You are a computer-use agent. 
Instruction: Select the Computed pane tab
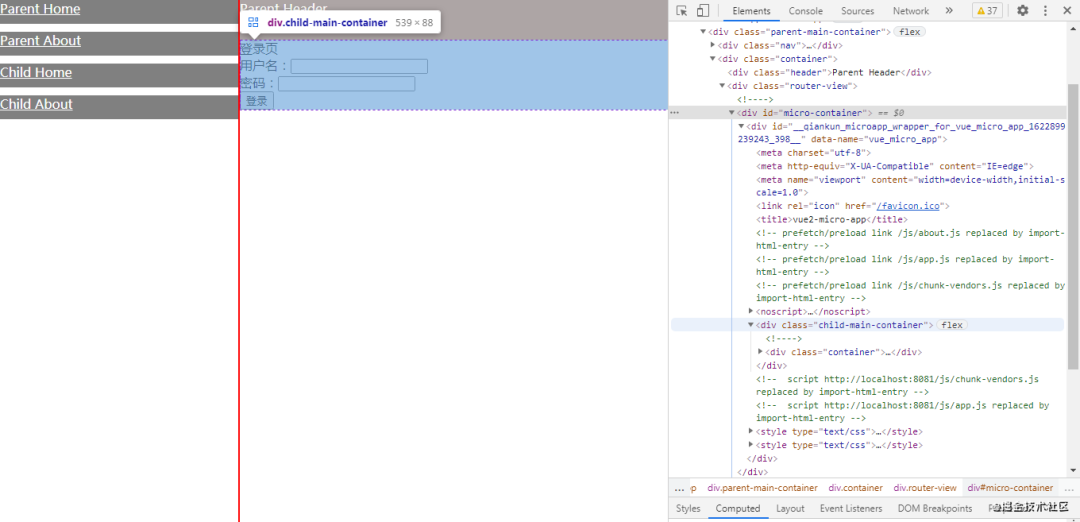[x=738, y=508]
